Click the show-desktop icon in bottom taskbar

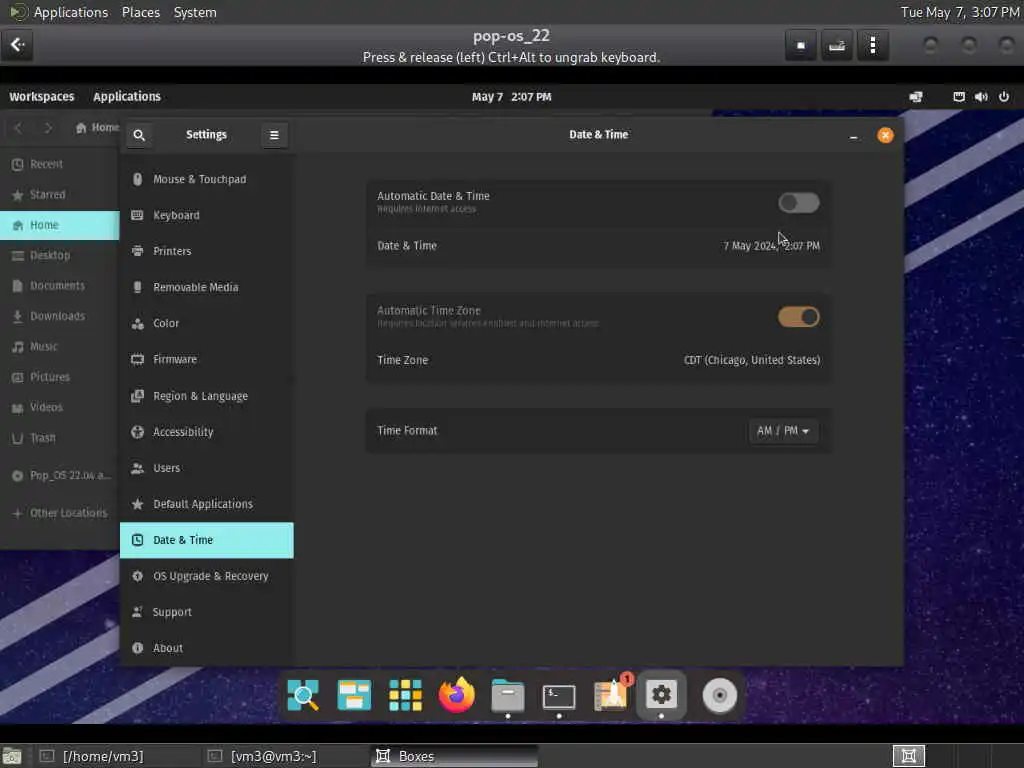(x=12, y=756)
